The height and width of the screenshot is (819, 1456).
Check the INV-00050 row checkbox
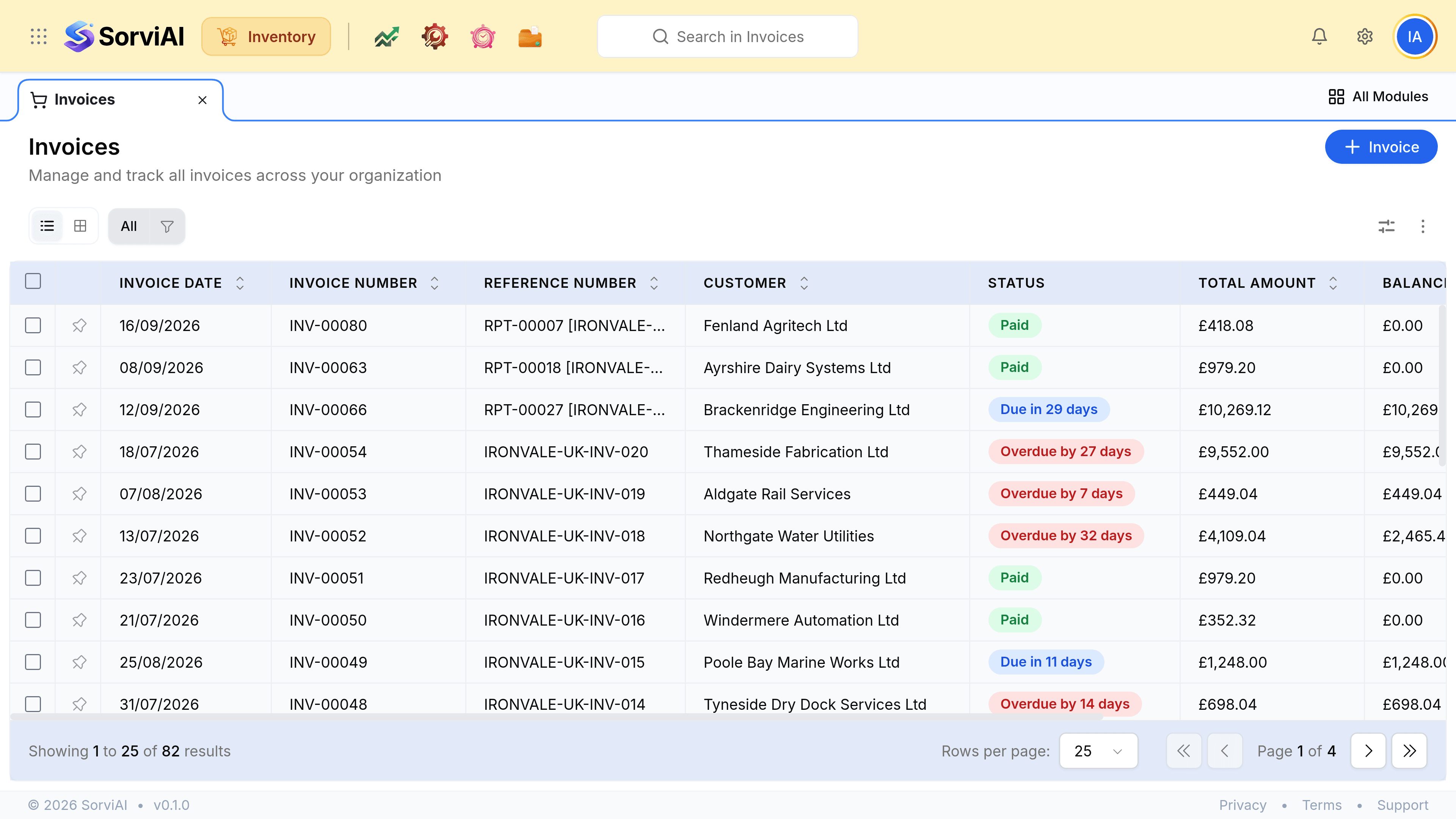click(33, 620)
